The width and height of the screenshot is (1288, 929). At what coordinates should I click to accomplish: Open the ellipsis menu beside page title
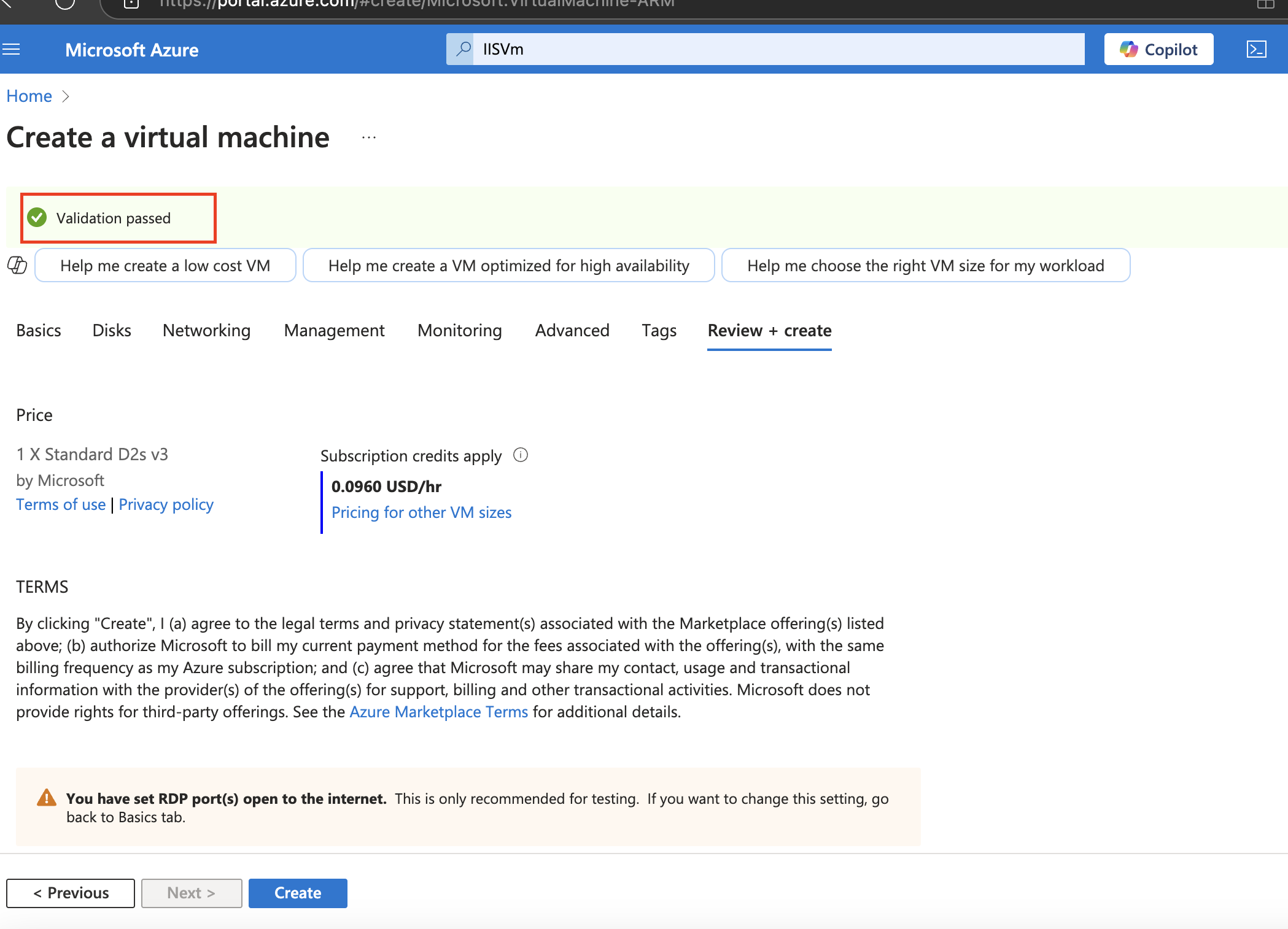369,137
